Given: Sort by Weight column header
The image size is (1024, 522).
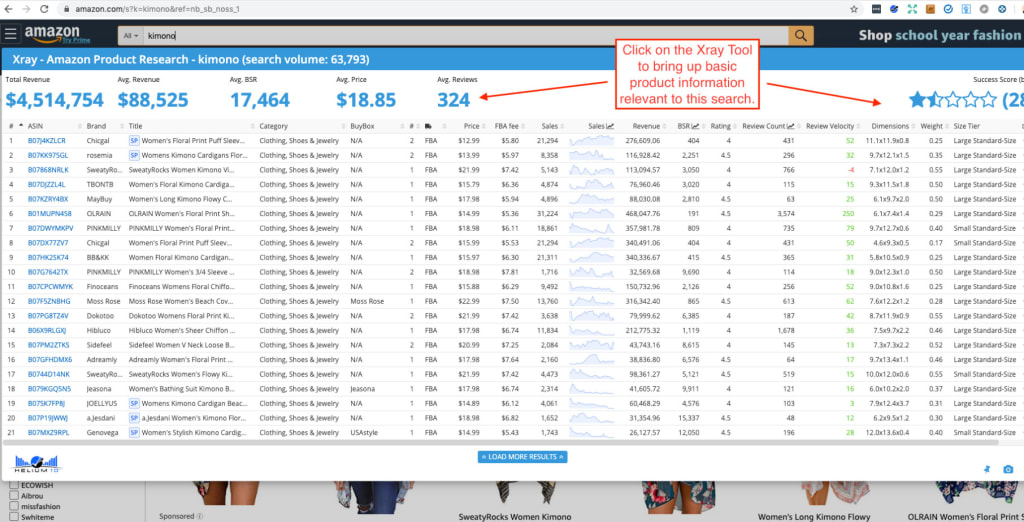Looking at the screenshot, I should pyautogui.click(x=931, y=126).
